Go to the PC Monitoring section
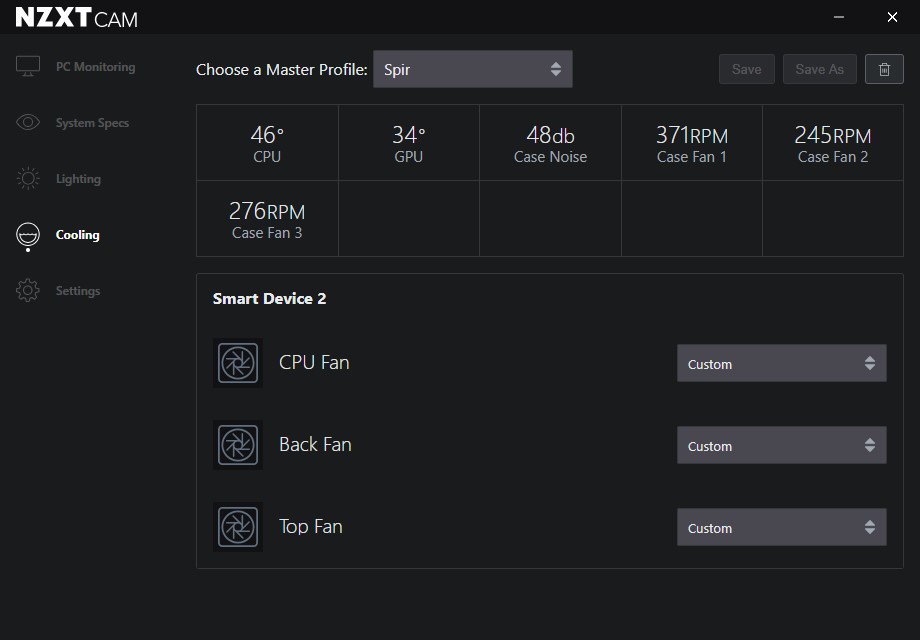 coord(95,67)
